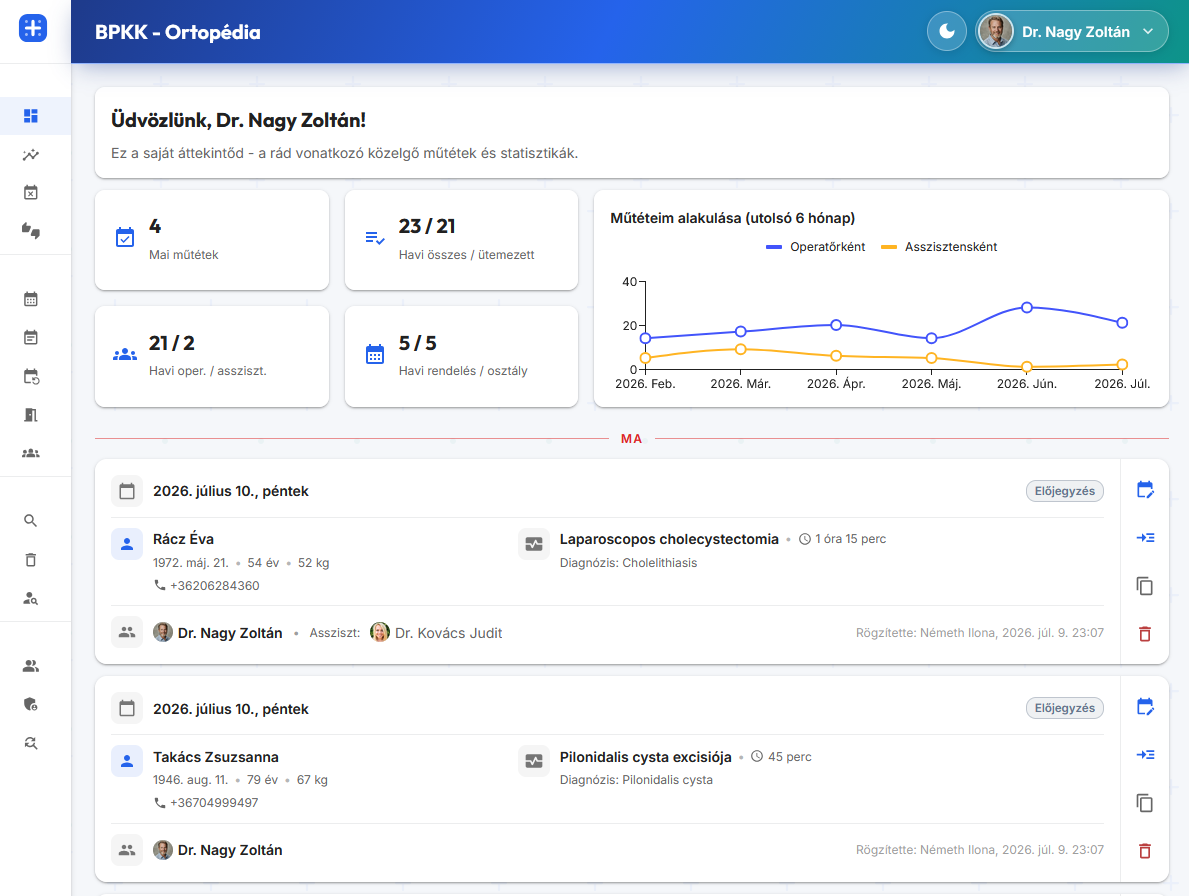Edit schedule icon for Rácz Éva surgery
The image size is (1189, 896).
1145,490
